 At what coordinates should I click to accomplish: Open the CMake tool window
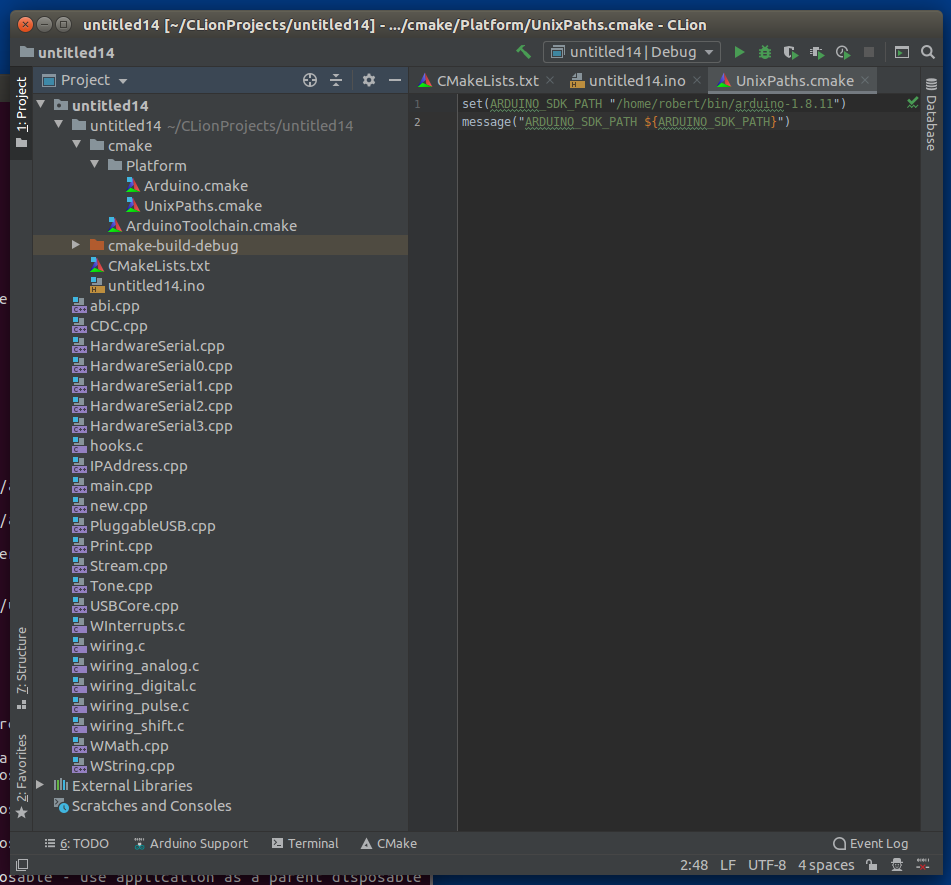tap(389, 843)
